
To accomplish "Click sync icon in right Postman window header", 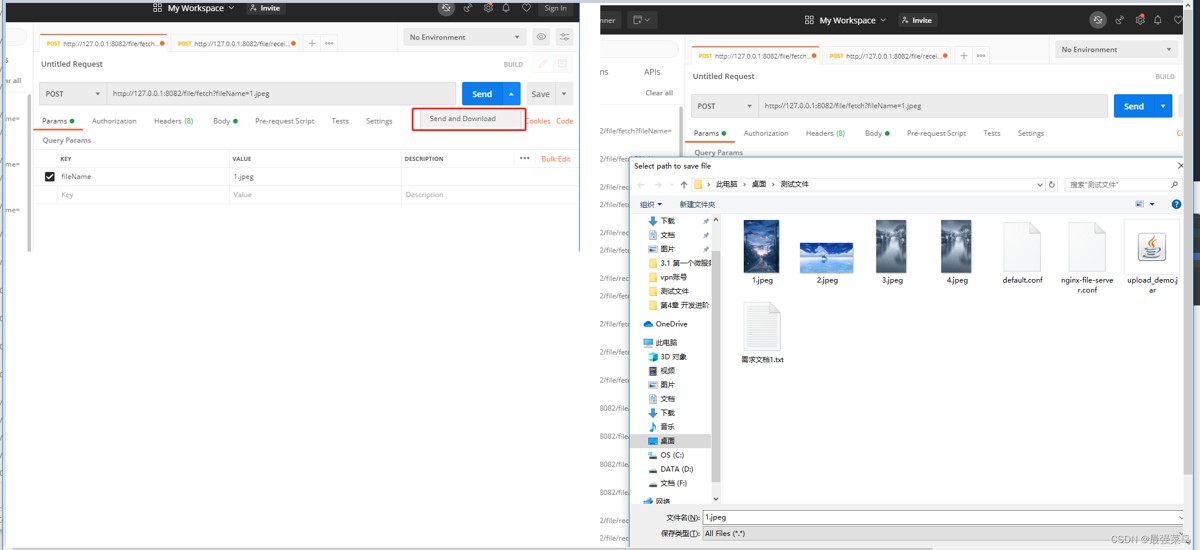I will point(1098,20).
